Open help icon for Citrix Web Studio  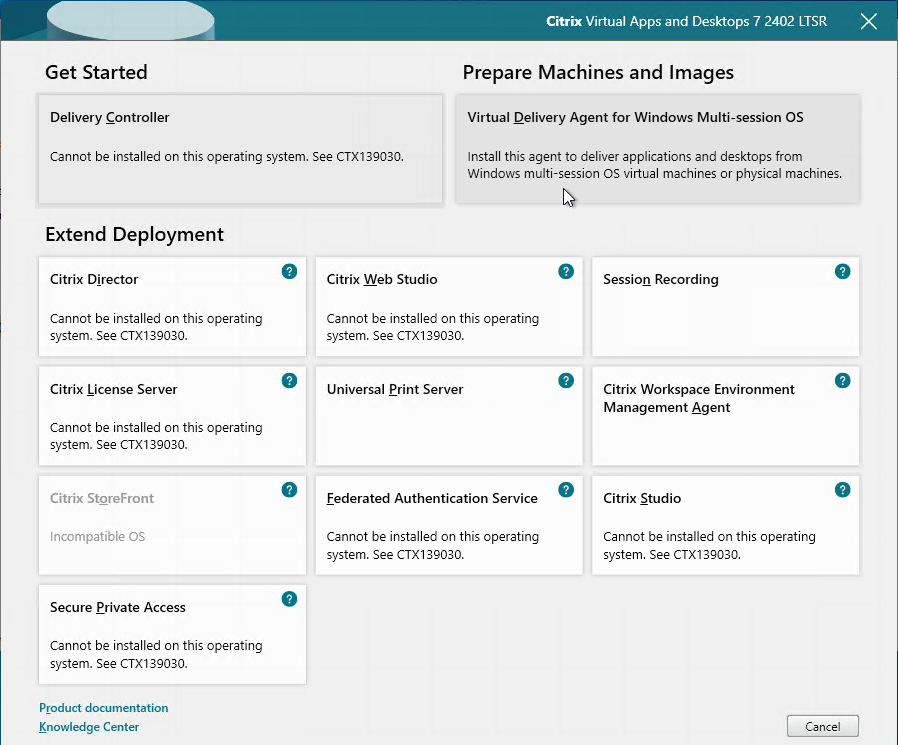tap(566, 271)
